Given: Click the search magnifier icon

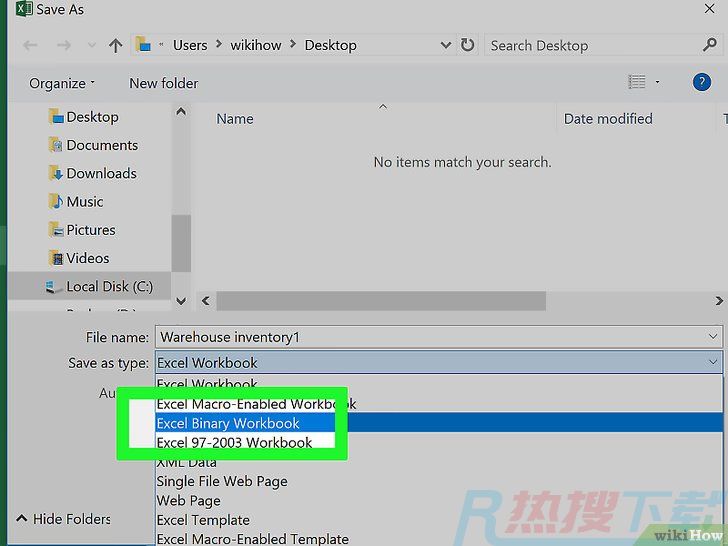Looking at the screenshot, I should point(709,45).
